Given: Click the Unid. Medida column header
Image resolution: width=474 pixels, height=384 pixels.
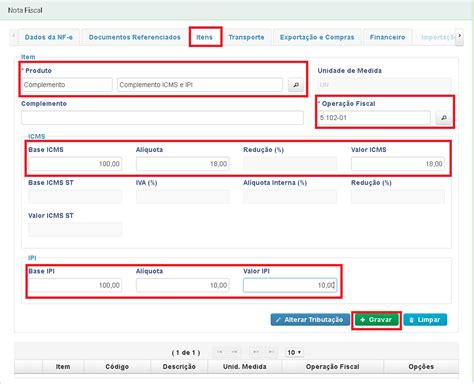Looking at the screenshot, I should tap(245, 367).
